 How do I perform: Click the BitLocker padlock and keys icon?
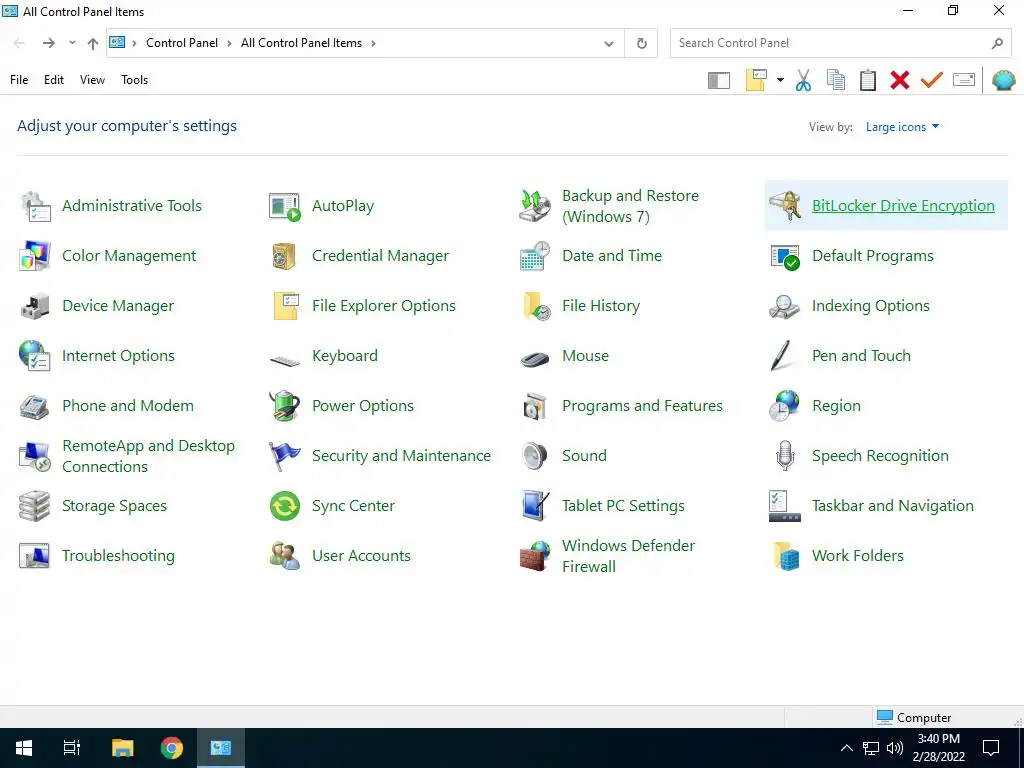tap(785, 206)
